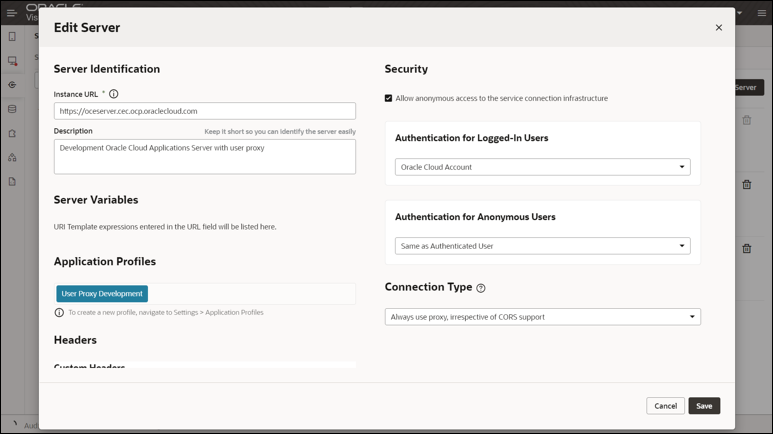Image resolution: width=773 pixels, height=434 pixels.
Task: Click the Application Profiles info icon
Action: (x=59, y=312)
